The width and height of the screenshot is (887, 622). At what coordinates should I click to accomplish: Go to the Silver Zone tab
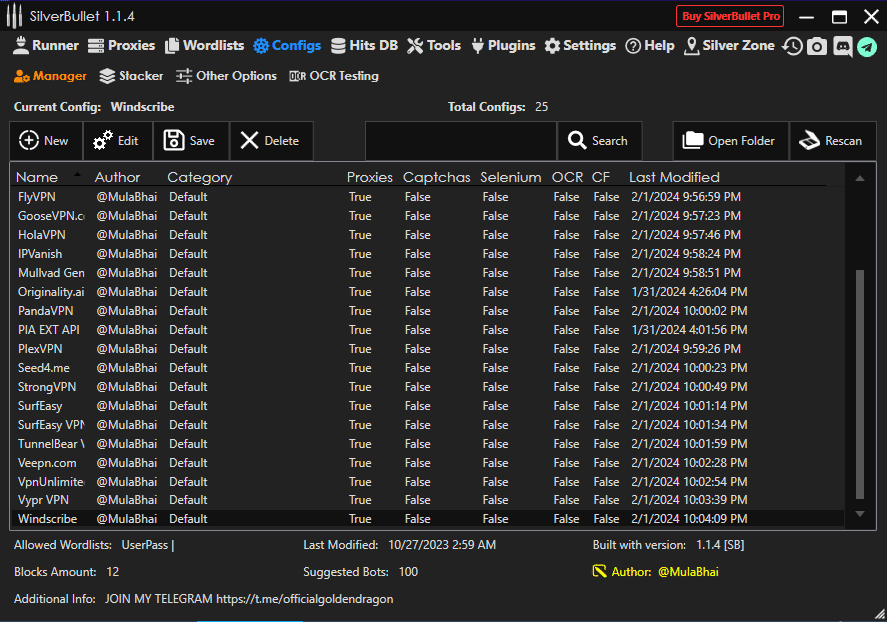[x=729, y=45]
